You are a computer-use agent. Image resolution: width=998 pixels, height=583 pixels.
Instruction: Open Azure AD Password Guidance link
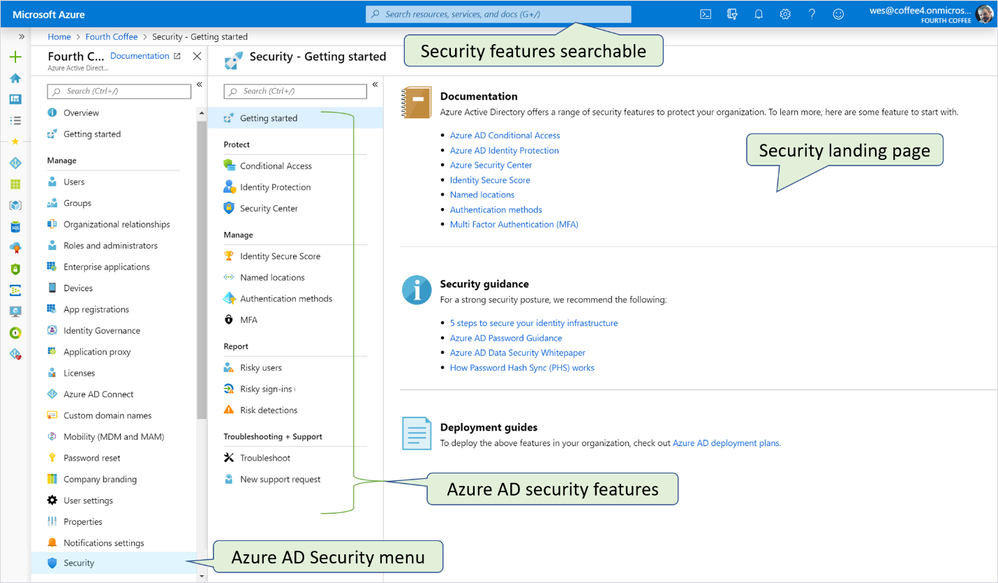point(506,338)
